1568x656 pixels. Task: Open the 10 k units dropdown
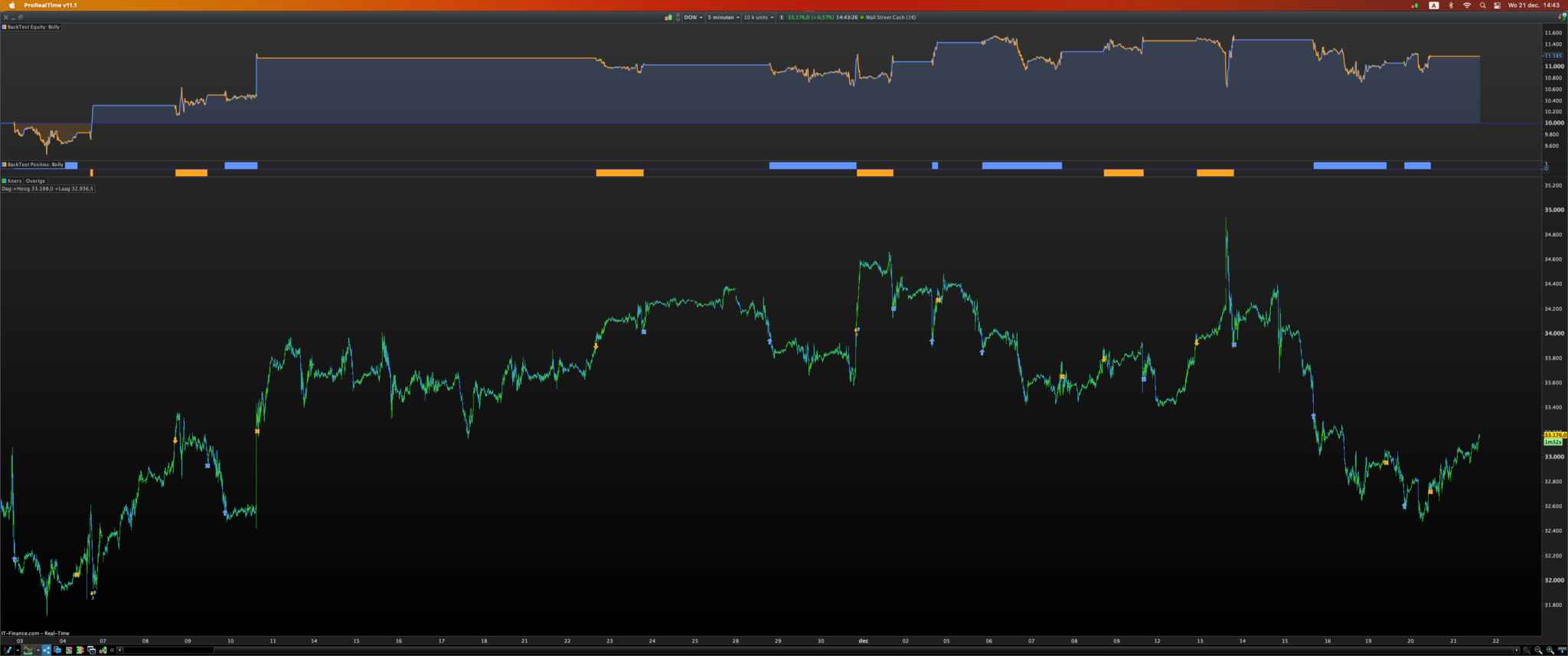point(758,17)
